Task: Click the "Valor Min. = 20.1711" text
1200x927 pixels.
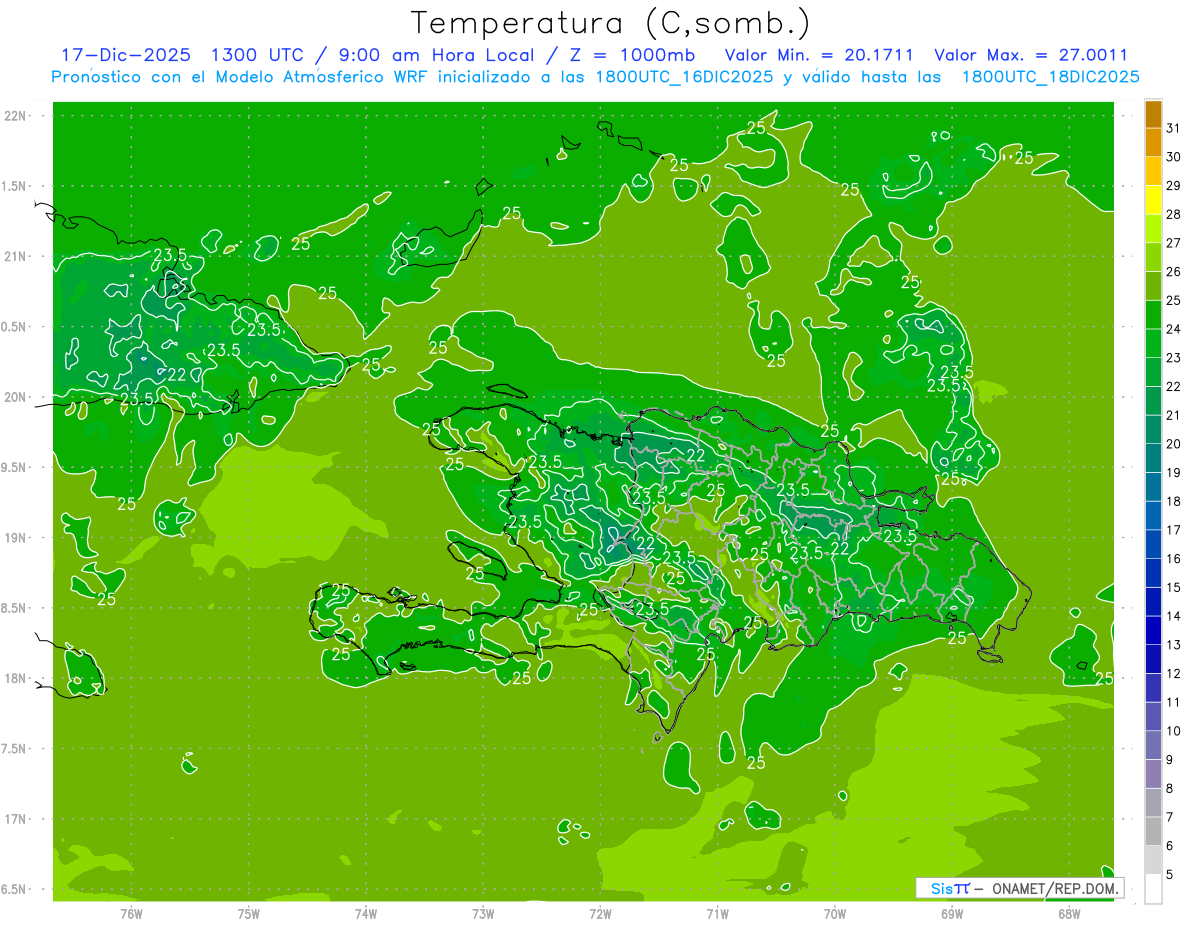Action: point(819,55)
